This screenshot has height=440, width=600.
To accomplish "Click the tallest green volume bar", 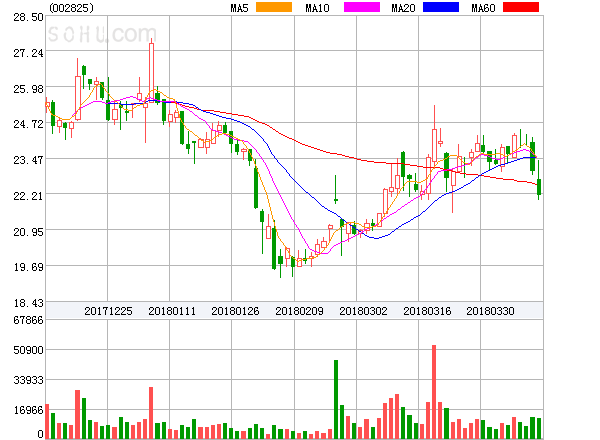I will pos(336,399).
